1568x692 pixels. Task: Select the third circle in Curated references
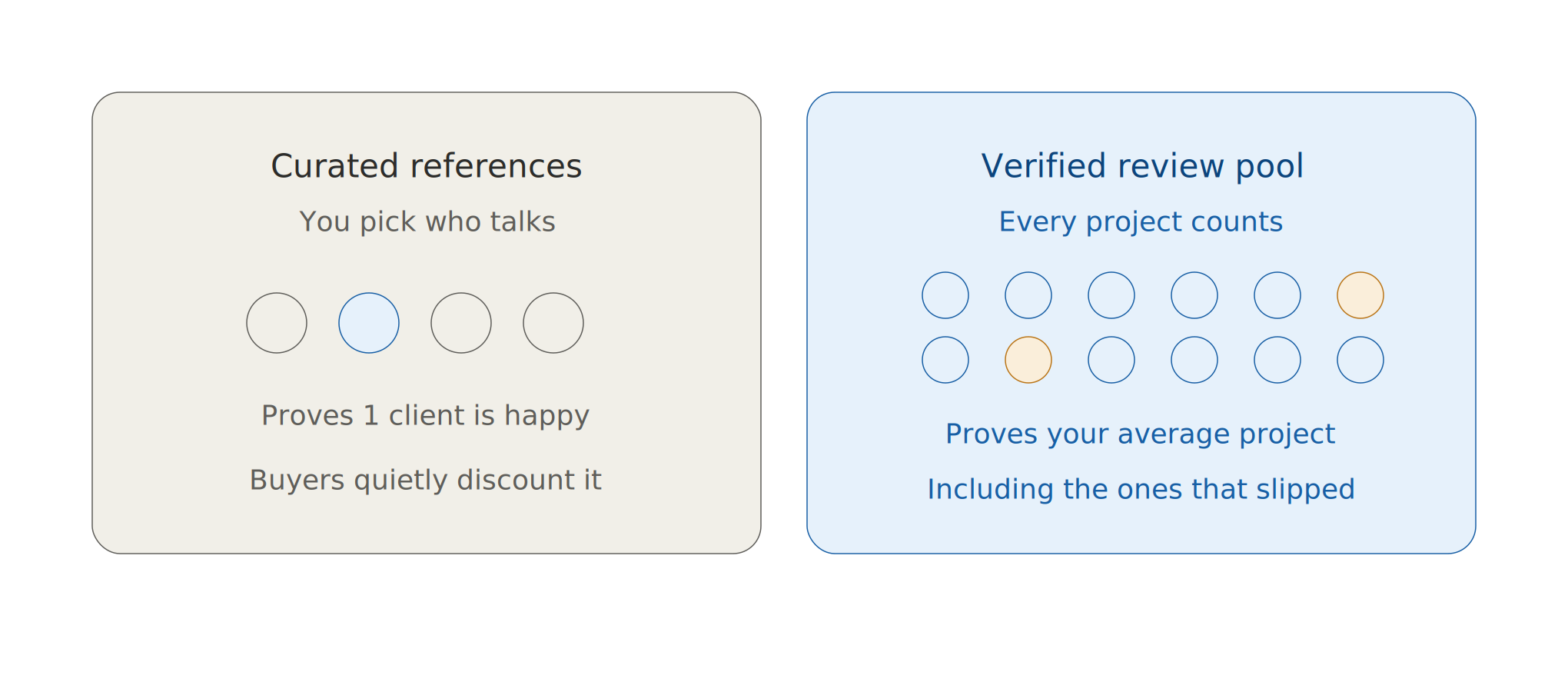[461, 323]
